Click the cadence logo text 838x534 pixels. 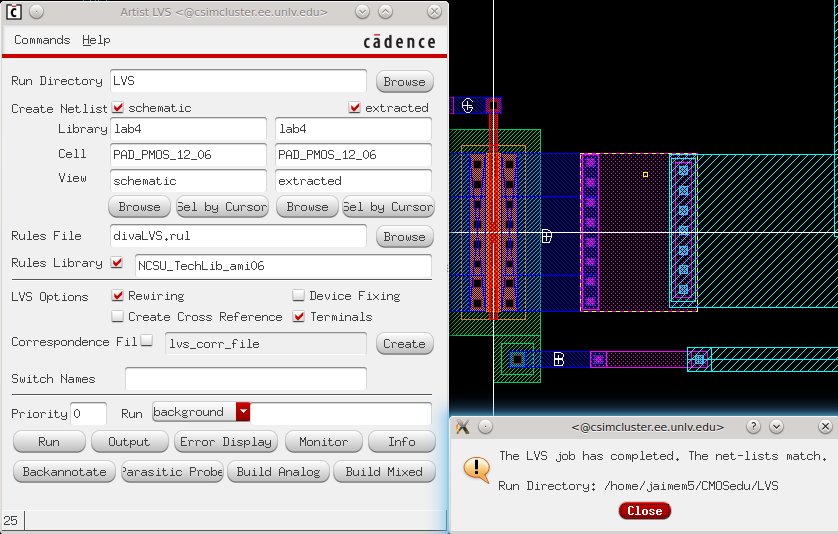(x=399, y=42)
